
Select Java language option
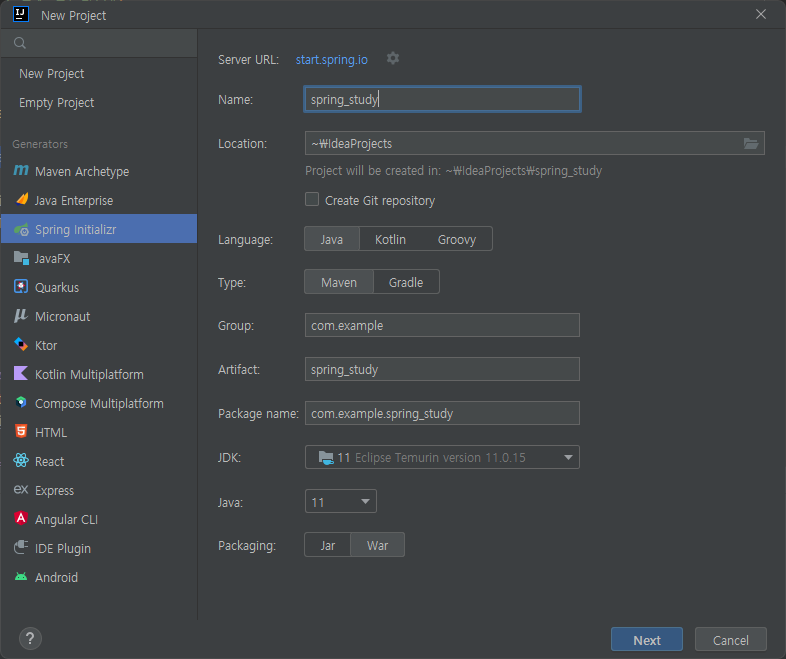point(332,239)
